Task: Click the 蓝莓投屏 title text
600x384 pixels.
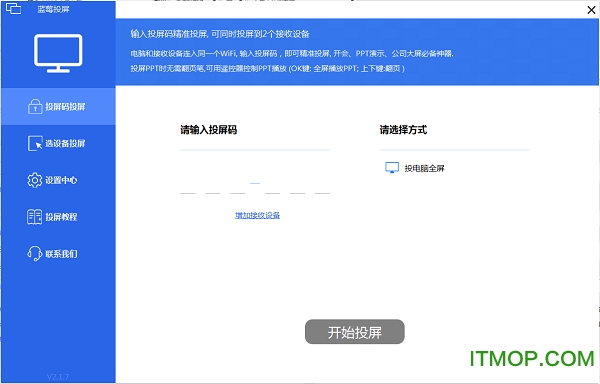Action: (53, 9)
